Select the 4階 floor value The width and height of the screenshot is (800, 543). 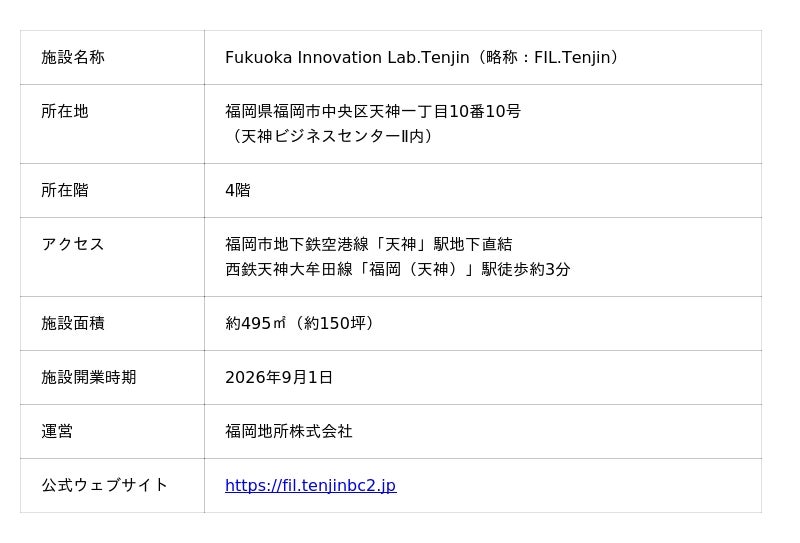(x=238, y=190)
